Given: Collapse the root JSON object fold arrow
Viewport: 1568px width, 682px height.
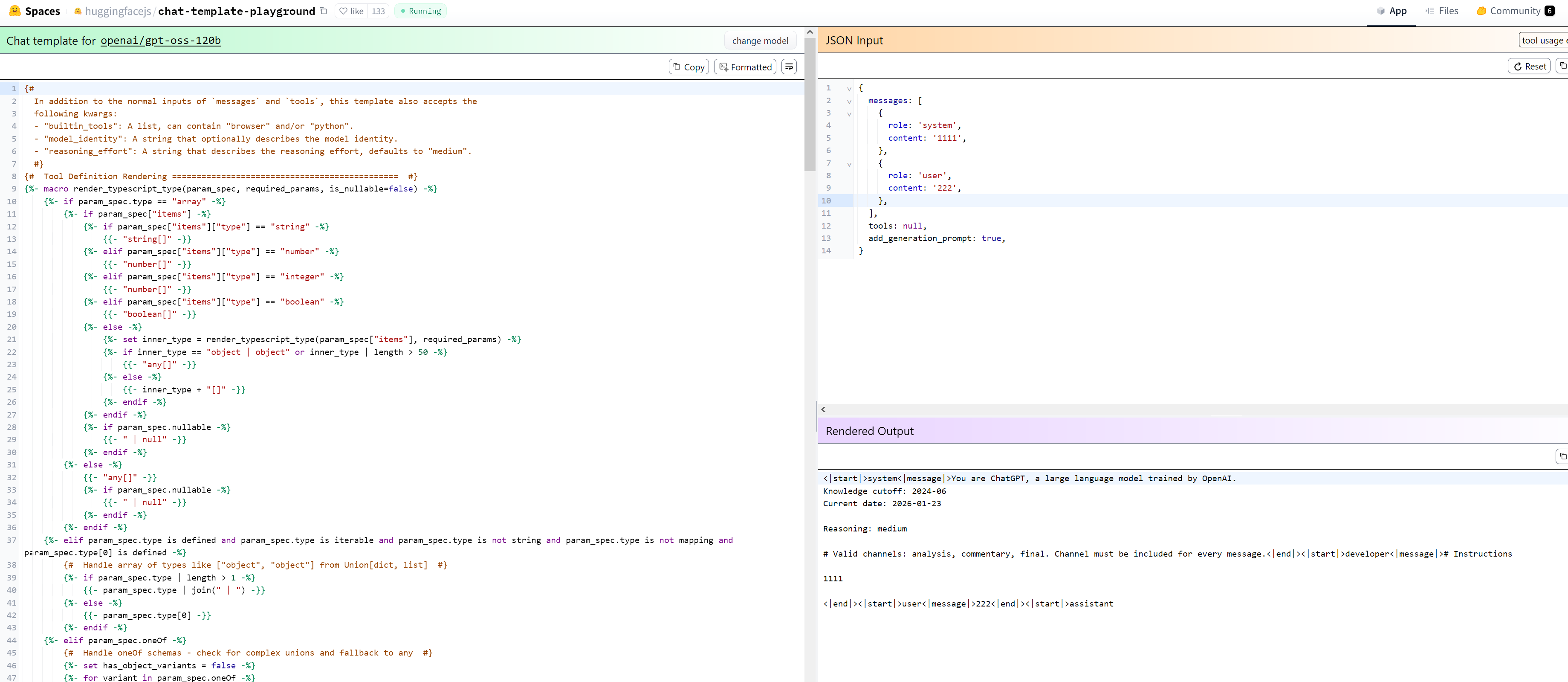Looking at the screenshot, I should (x=849, y=89).
